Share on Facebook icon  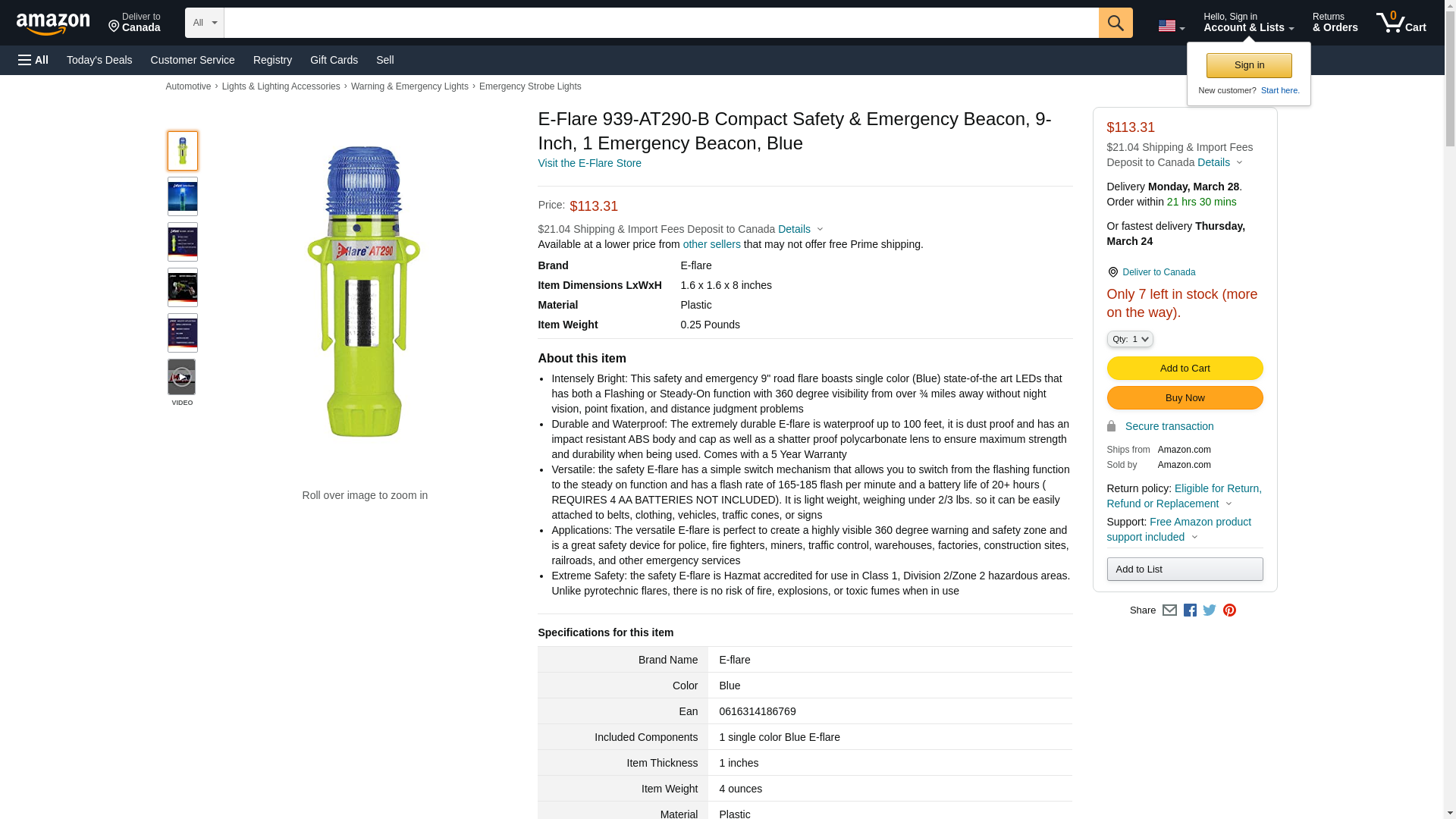click(x=1190, y=610)
